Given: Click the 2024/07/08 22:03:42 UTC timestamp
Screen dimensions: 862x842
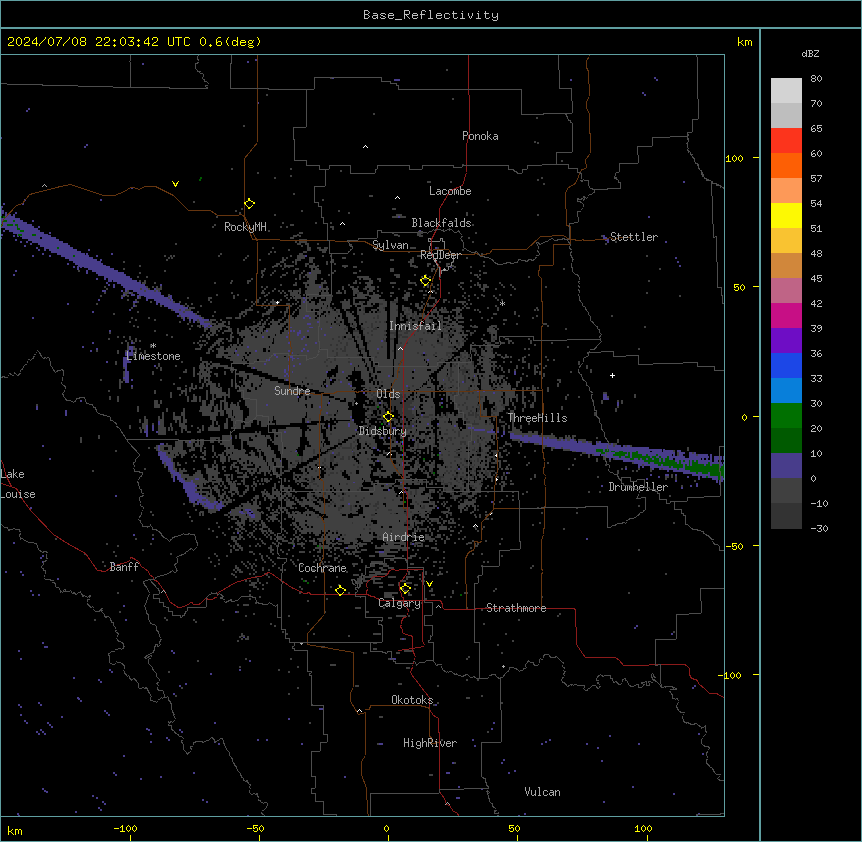Looking at the screenshot, I should click(99, 42).
